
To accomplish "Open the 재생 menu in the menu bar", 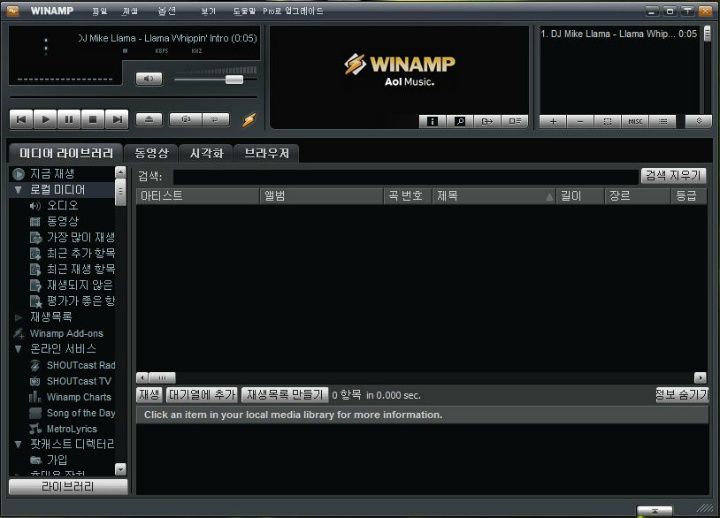I will [130, 11].
